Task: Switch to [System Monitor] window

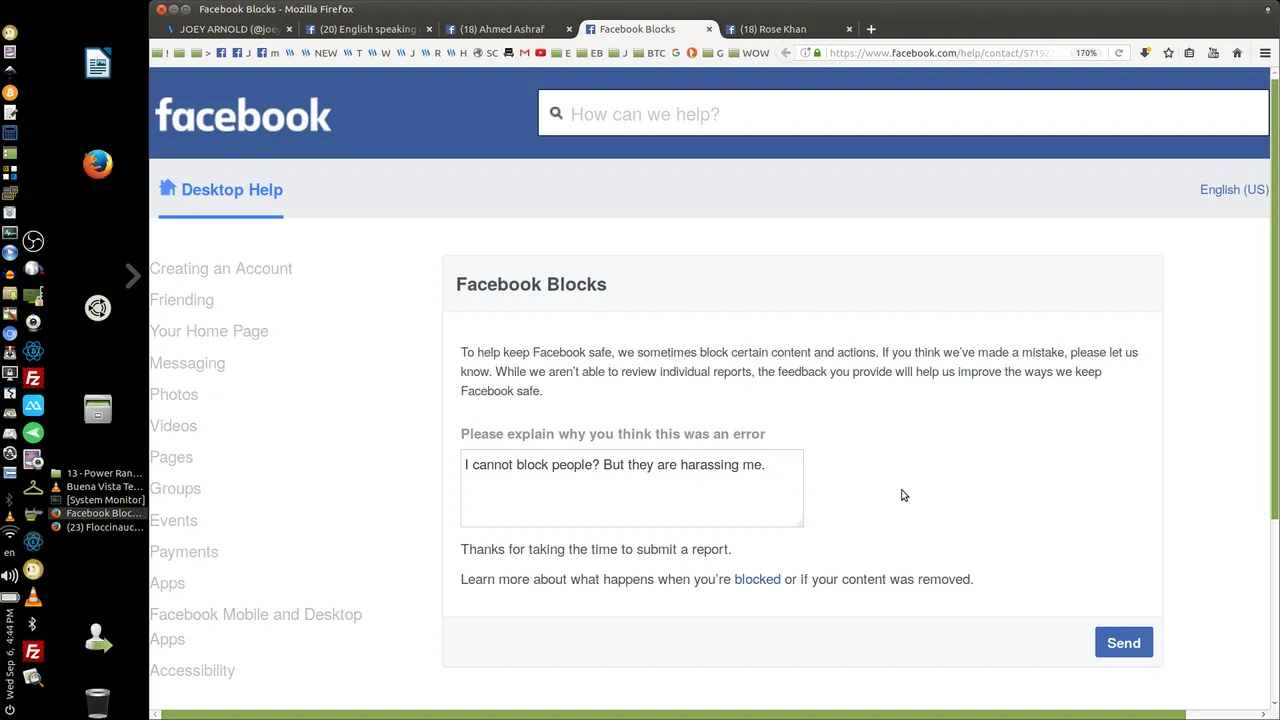Action: 97,500
